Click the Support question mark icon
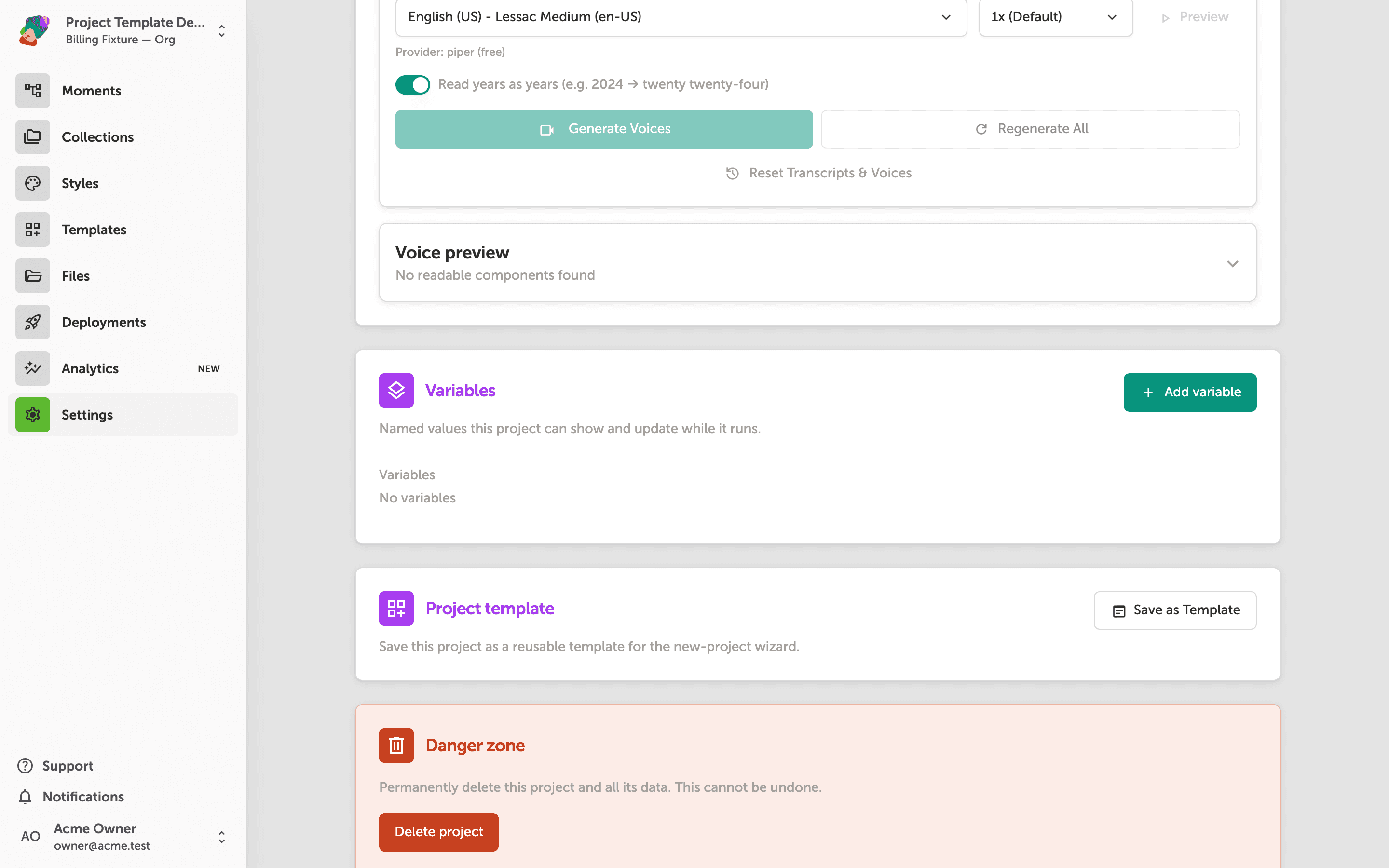The image size is (1389, 868). coord(25,766)
